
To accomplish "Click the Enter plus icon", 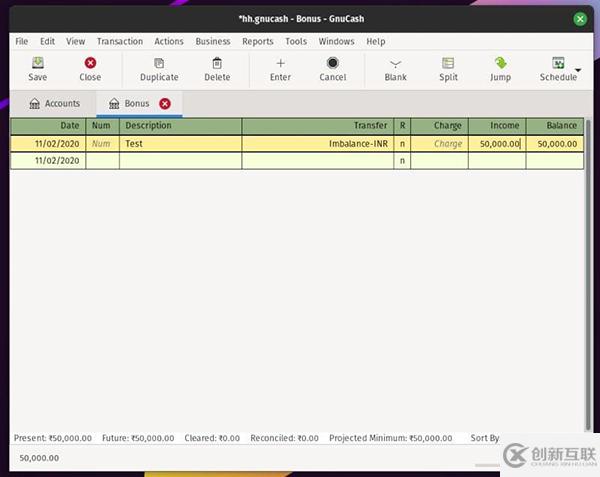I will point(280,63).
